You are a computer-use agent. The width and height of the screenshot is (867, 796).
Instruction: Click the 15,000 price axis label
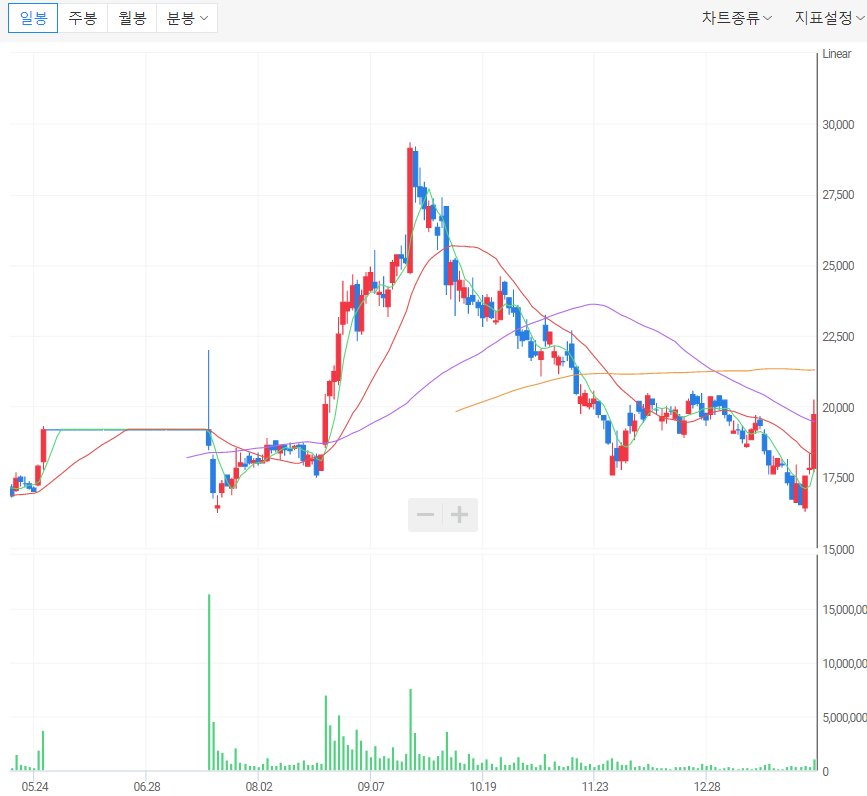point(838,549)
